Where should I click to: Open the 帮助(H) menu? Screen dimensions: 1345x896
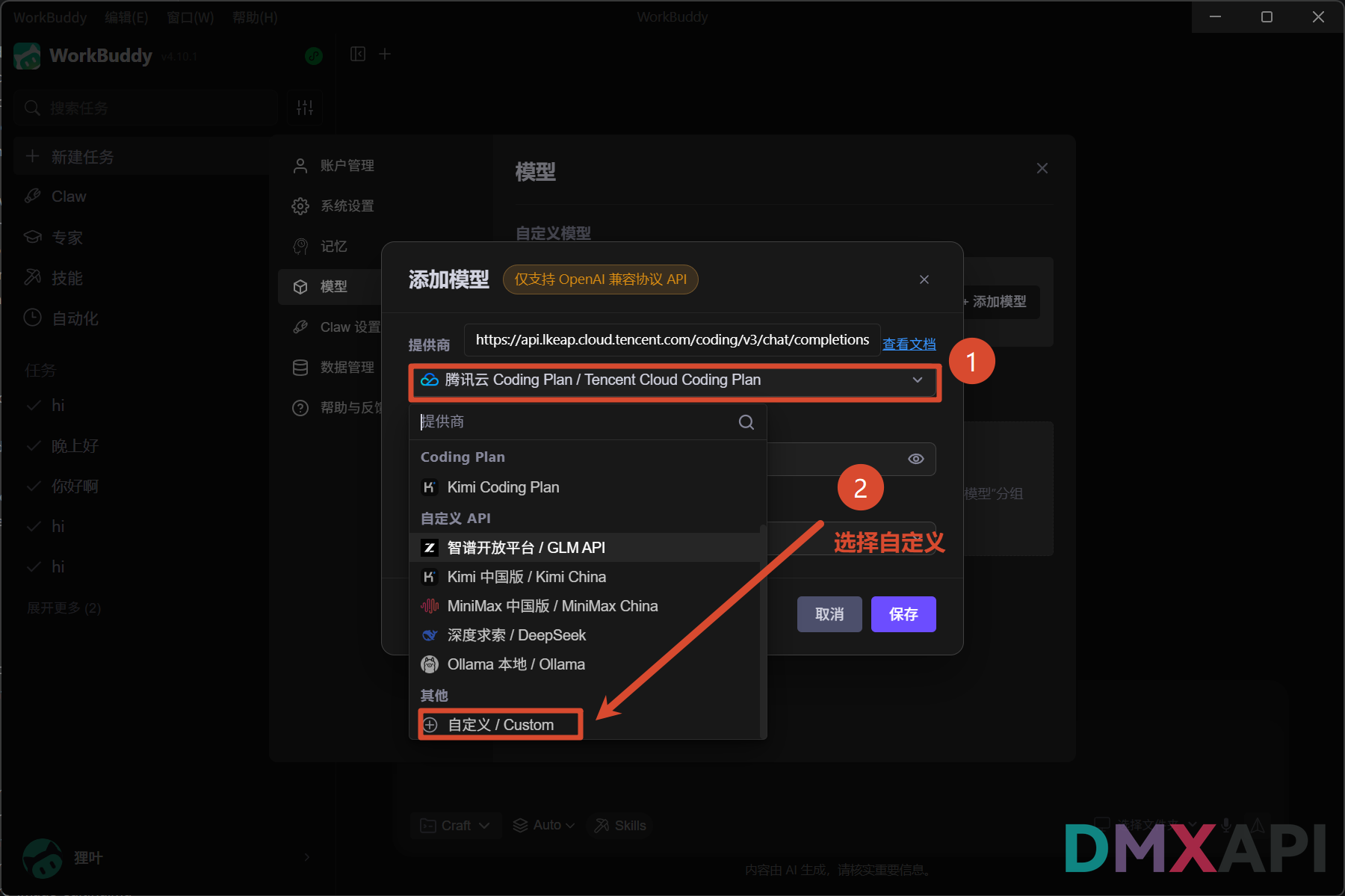coord(255,17)
